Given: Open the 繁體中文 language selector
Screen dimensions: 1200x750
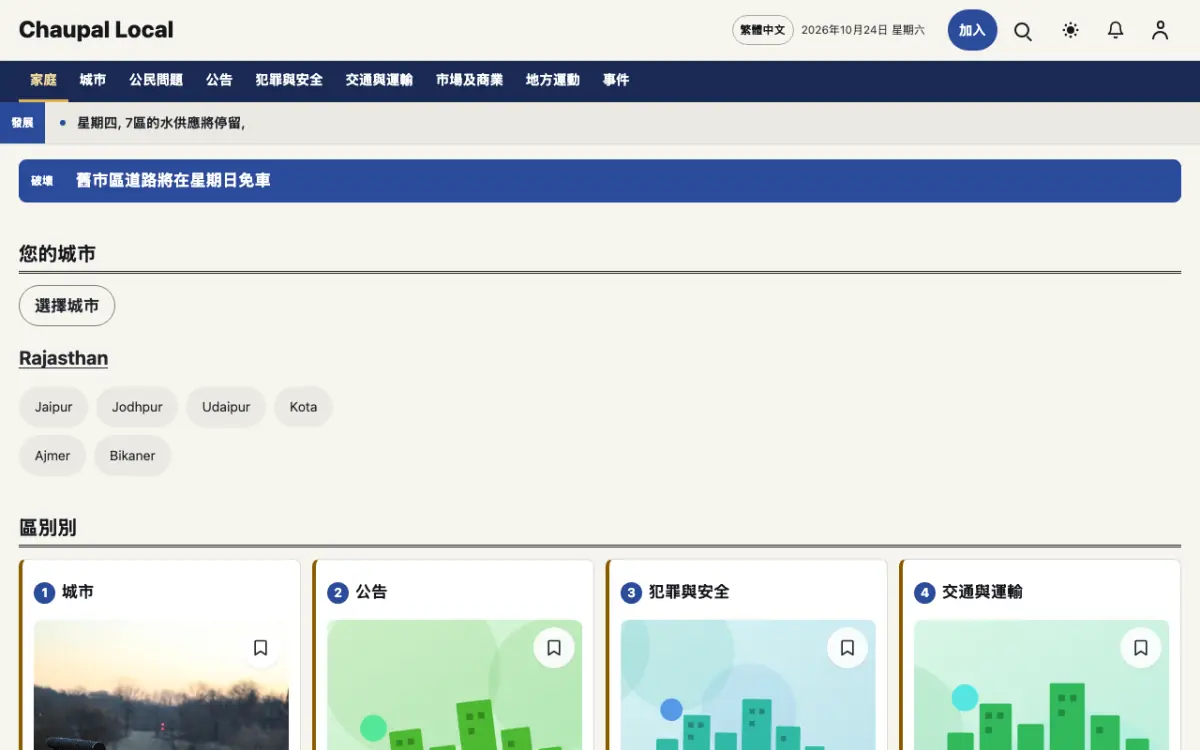Looking at the screenshot, I should click(x=763, y=30).
